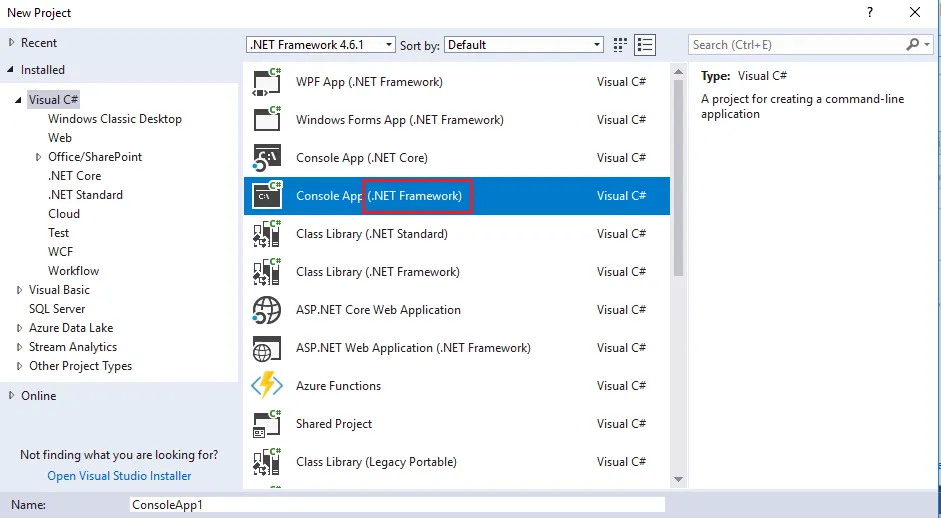941x518 pixels.
Task: Select the Workflow category
Action: [74, 271]
